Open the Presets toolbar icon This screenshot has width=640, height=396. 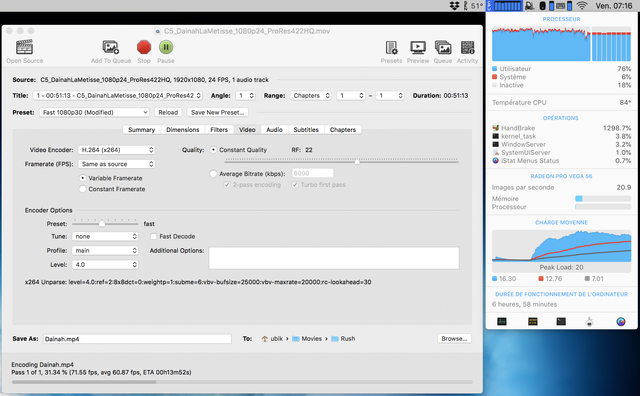391,47
